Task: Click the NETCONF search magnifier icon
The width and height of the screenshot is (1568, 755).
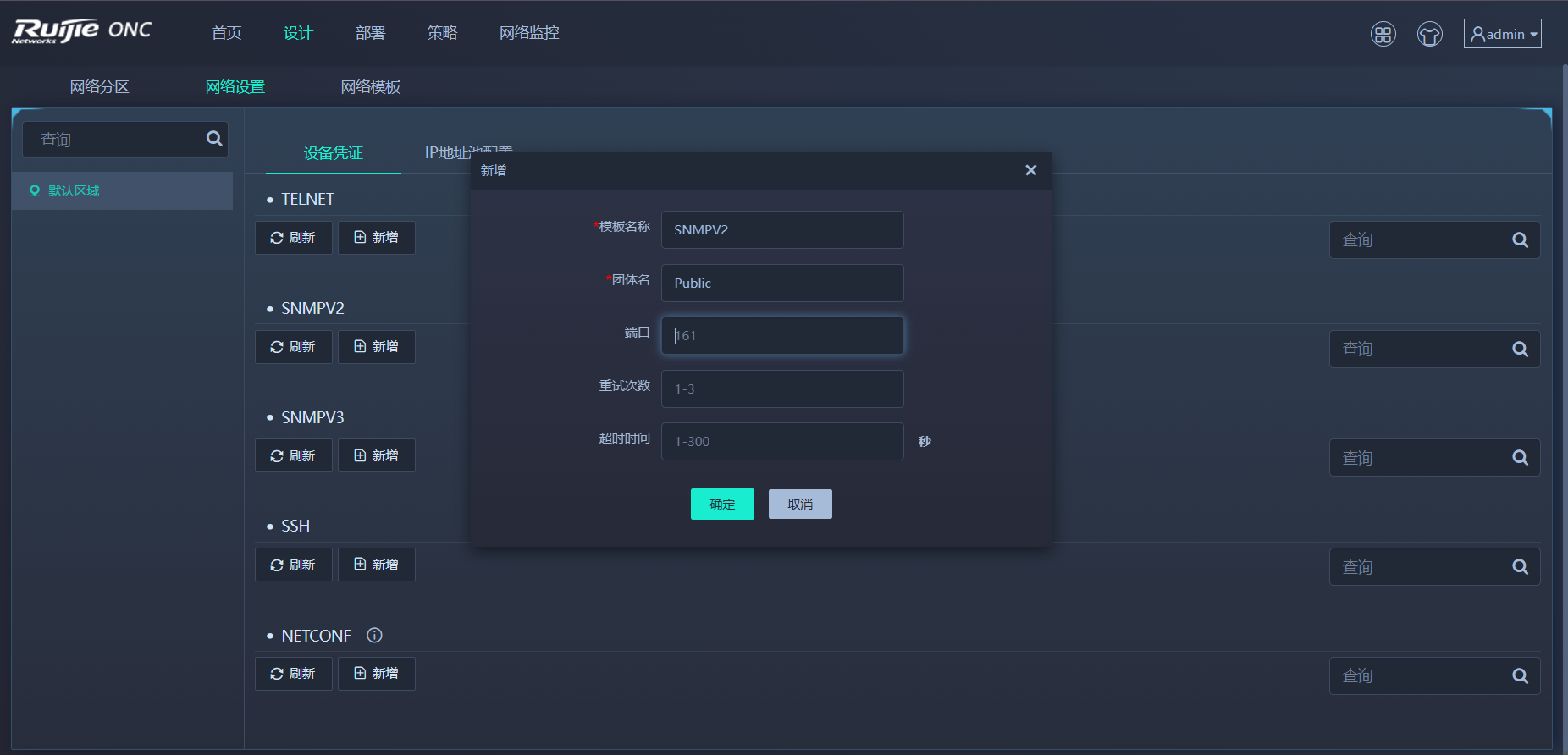Action: tap(1521, 676)
